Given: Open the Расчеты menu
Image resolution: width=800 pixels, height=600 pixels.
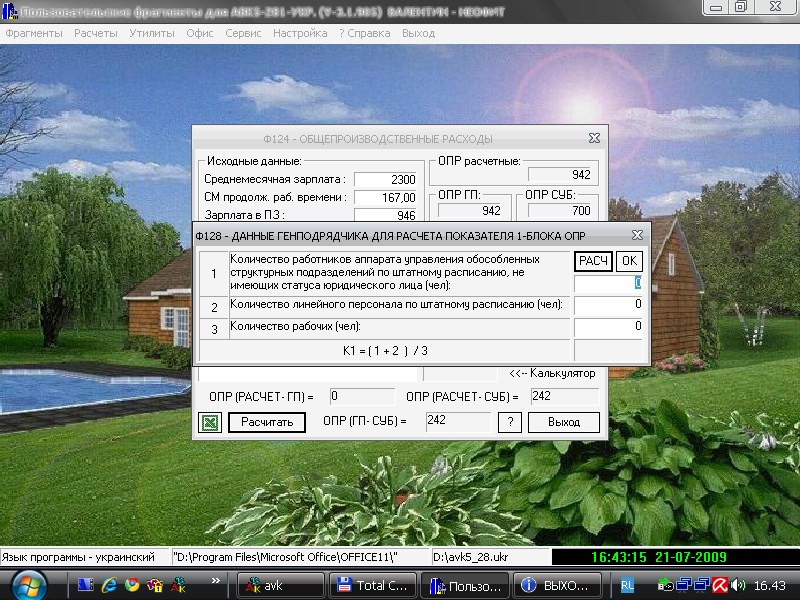Looking at the screenshot, I should [95, 33].
